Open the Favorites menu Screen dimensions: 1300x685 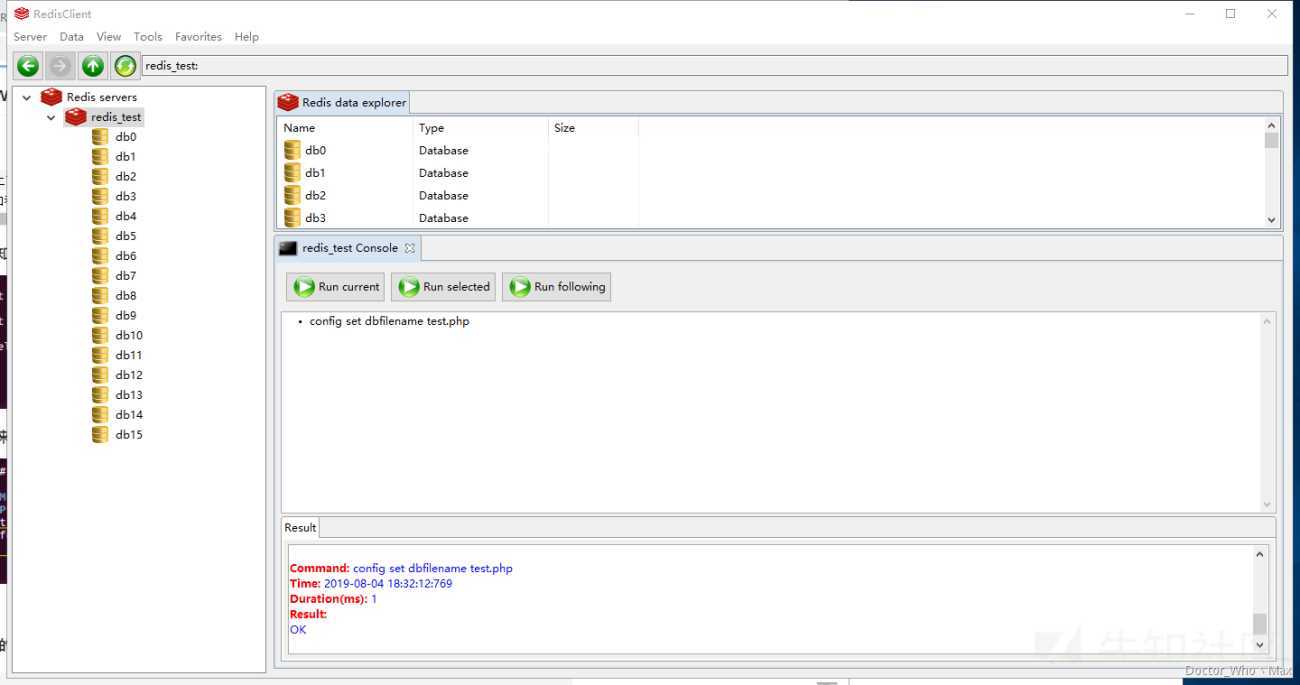(198, 37)
